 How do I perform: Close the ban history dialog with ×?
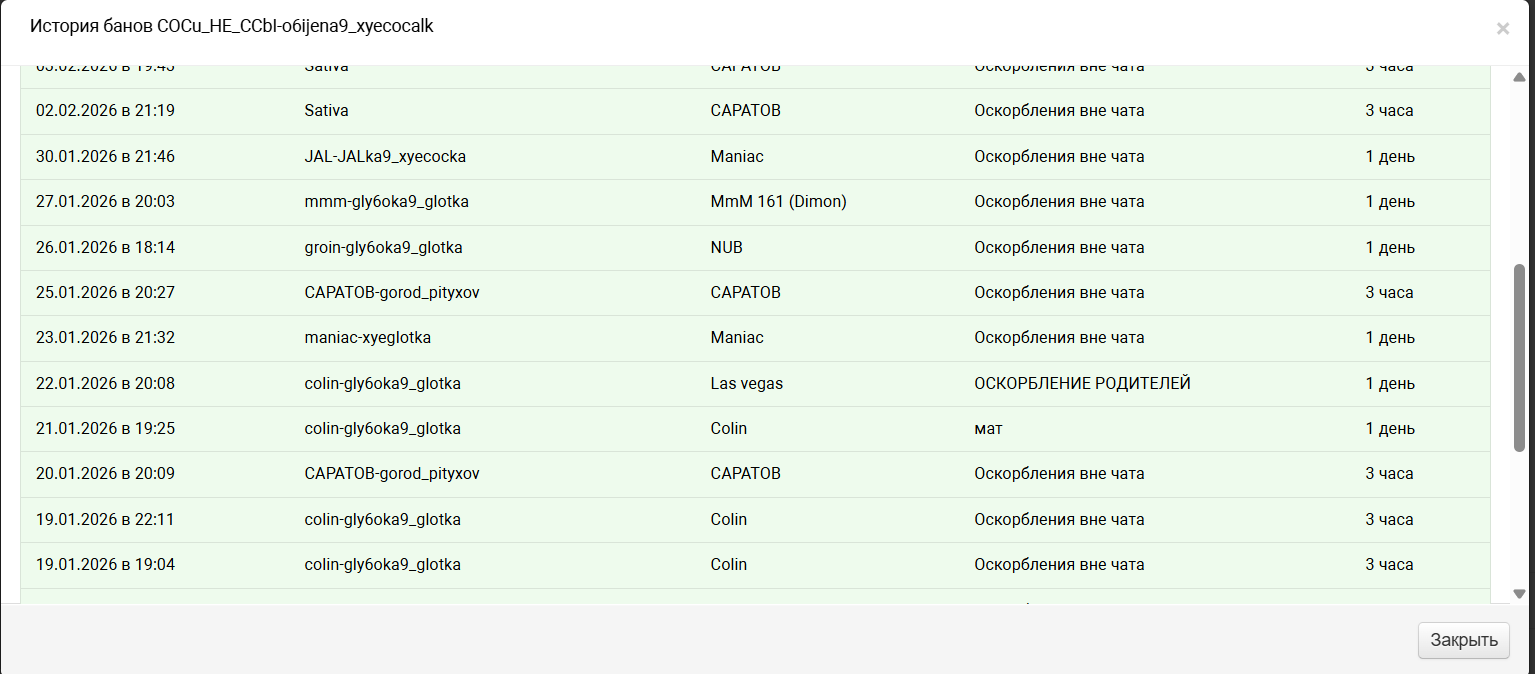1502,29
